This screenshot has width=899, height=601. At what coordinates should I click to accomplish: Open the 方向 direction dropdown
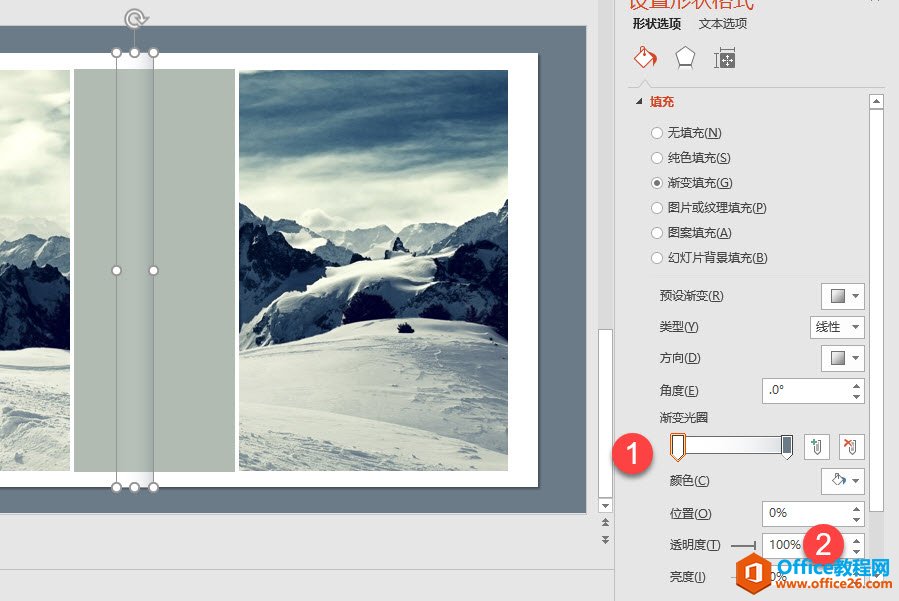(842, 358)
